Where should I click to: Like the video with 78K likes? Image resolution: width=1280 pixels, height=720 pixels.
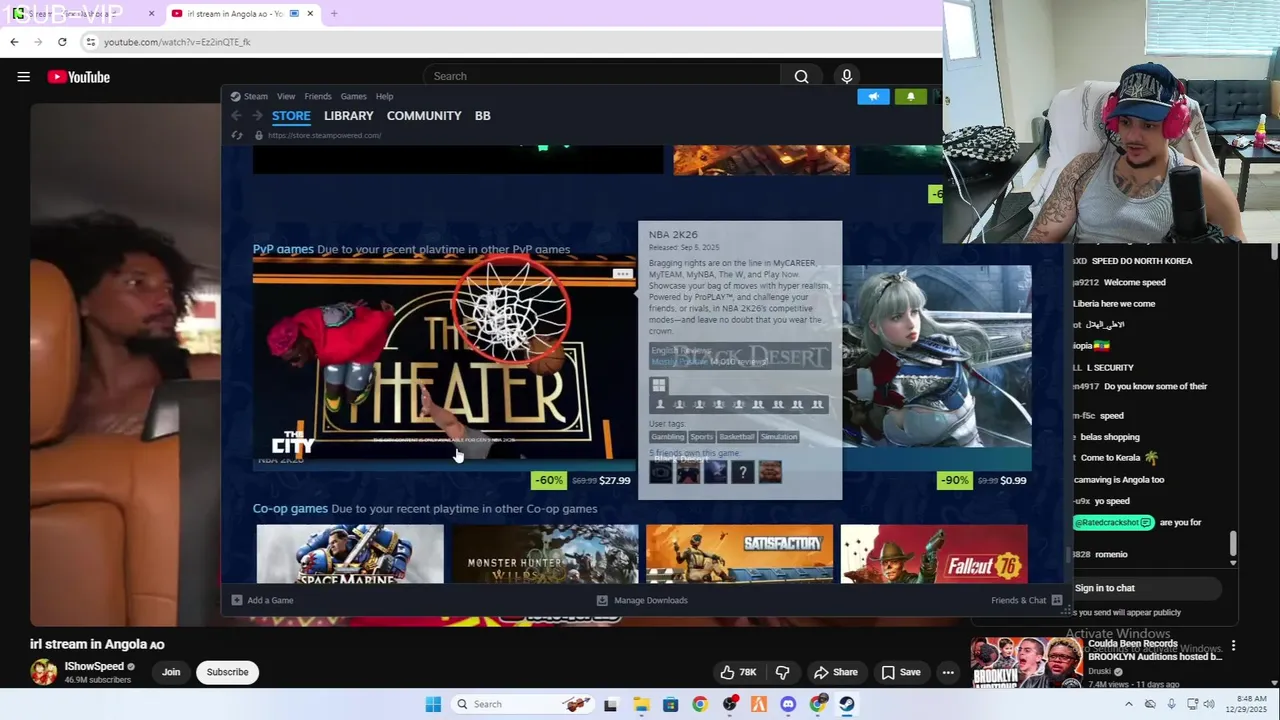(x=737, y=672)
